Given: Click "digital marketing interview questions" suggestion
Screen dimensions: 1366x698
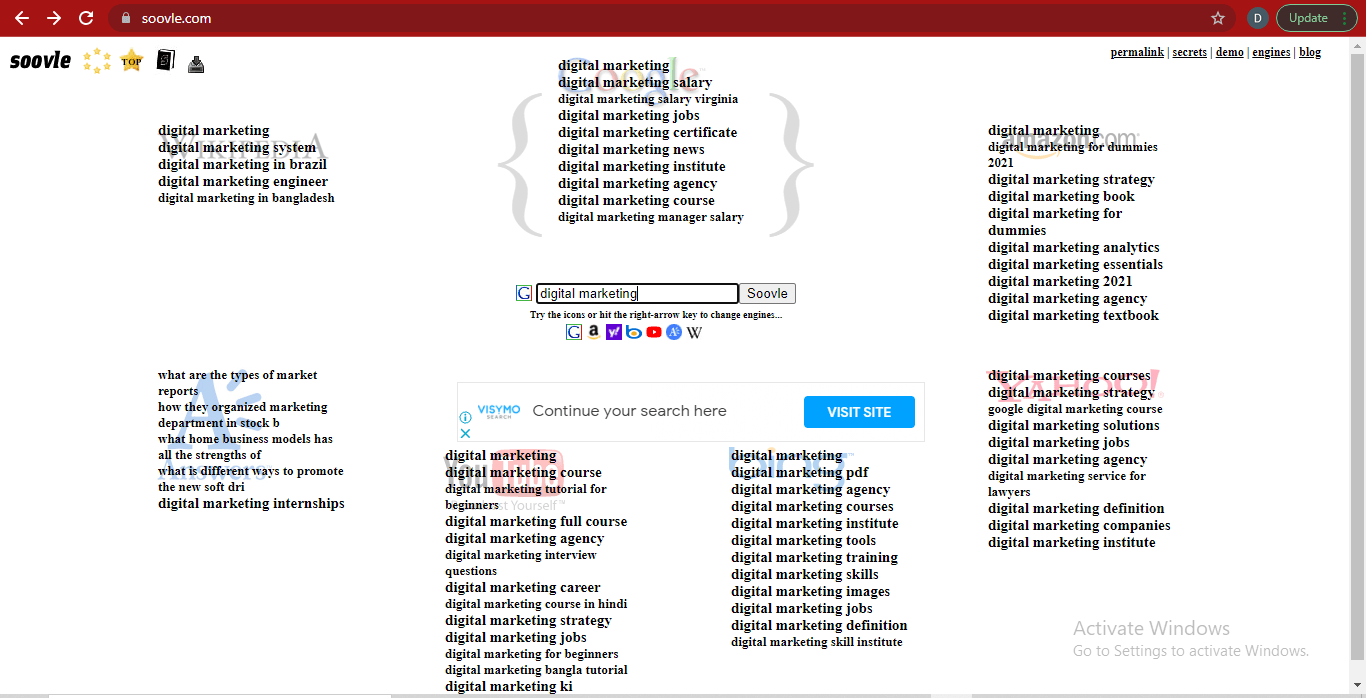Looking at the screenshot, I should pyautogui.click(x=521, y=563).
